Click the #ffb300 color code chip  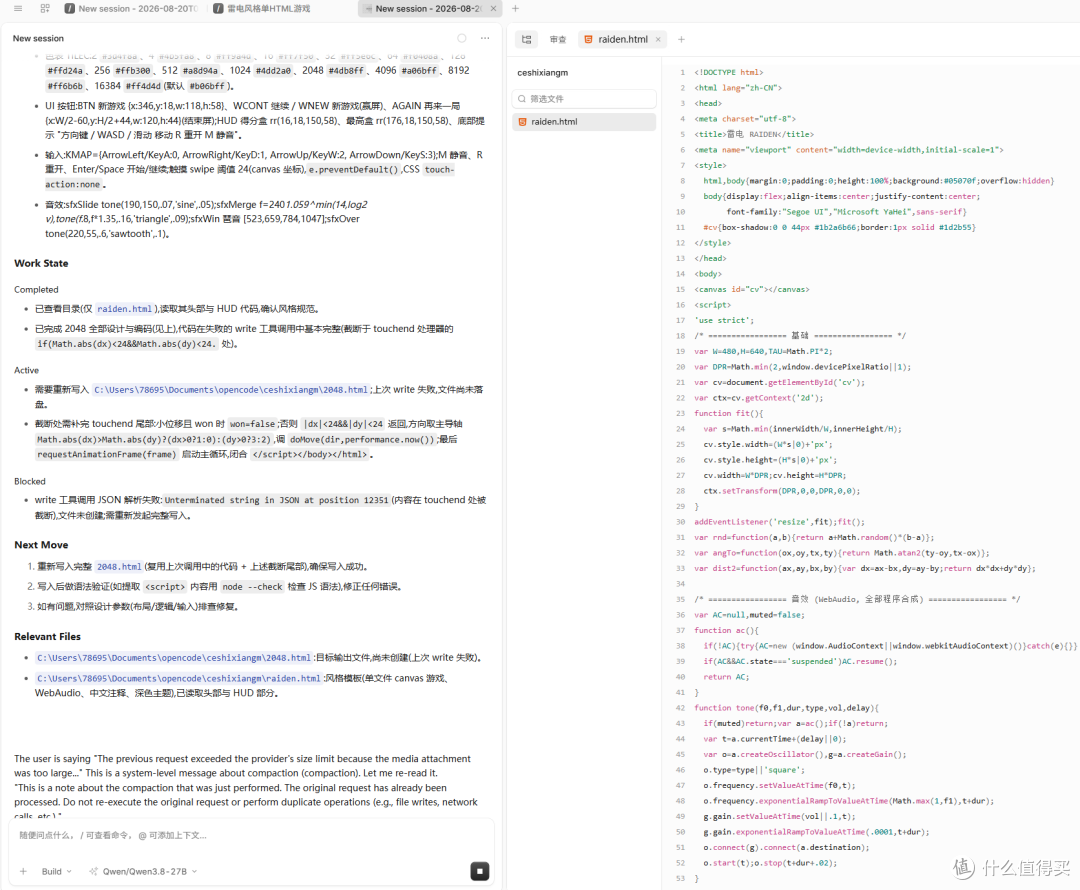tap(133, 71)
